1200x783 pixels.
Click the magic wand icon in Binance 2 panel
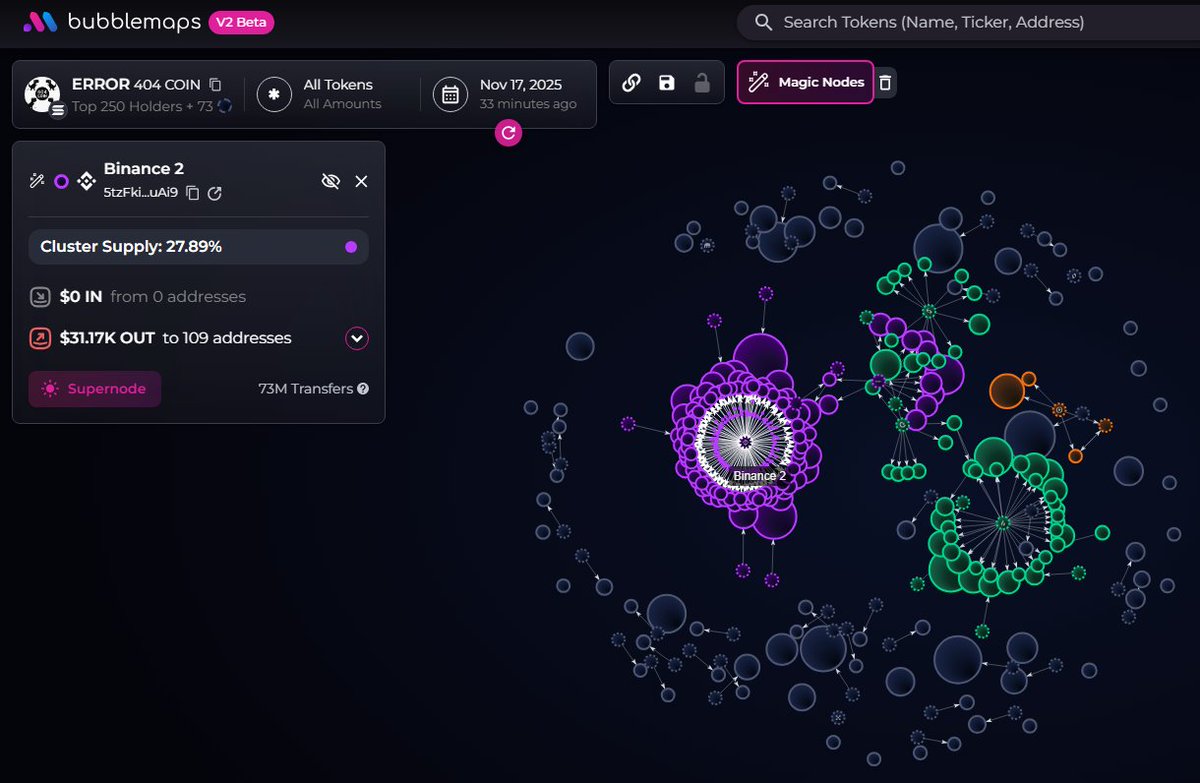click(37, 181)
